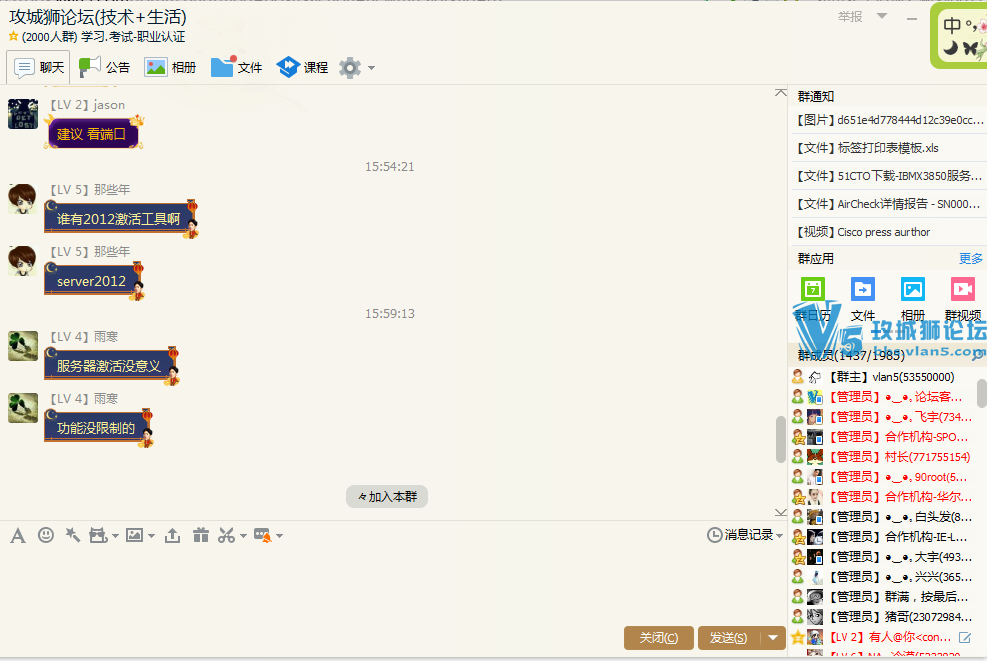Click the gear settings icon in tab bar
Viewport: 987px width, 661px height.
(349, 68)
